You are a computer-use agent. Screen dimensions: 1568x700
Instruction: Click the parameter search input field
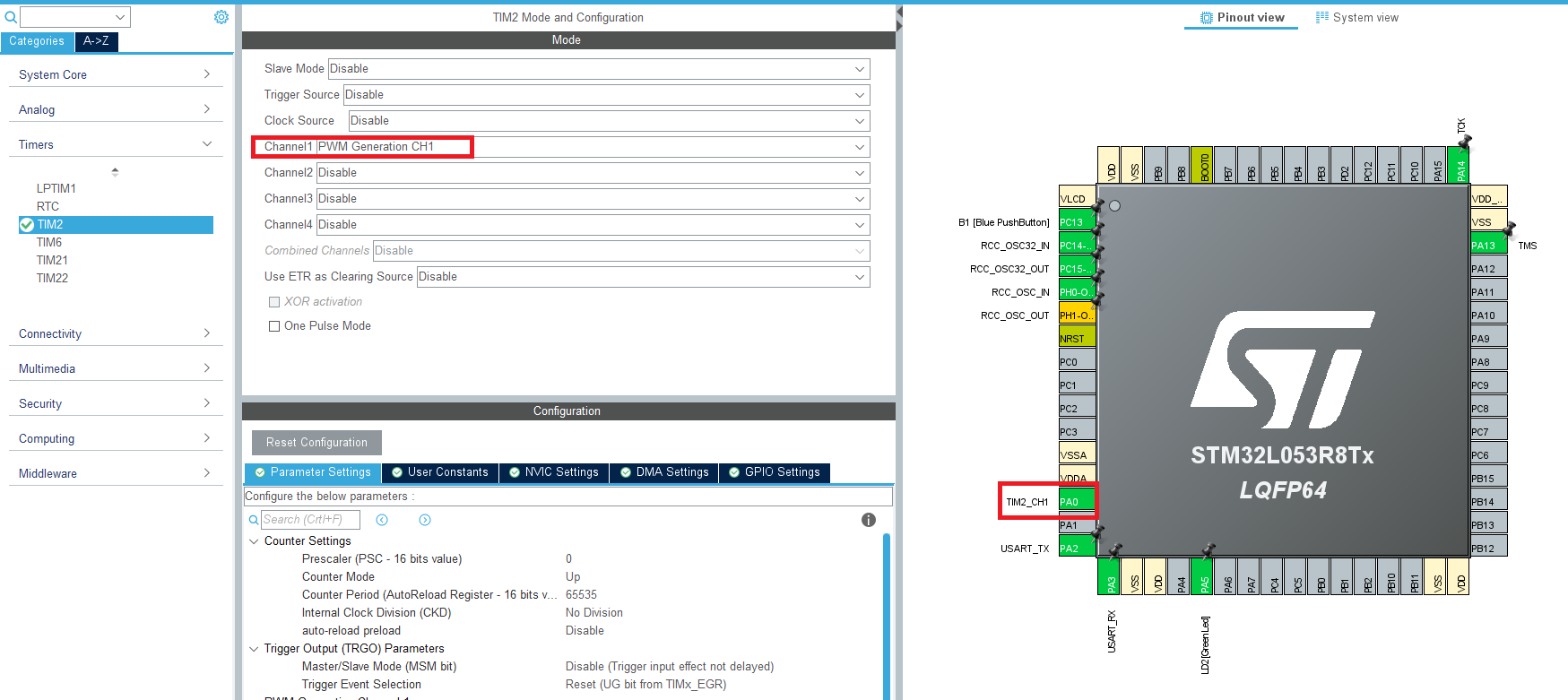pos(310,520)
